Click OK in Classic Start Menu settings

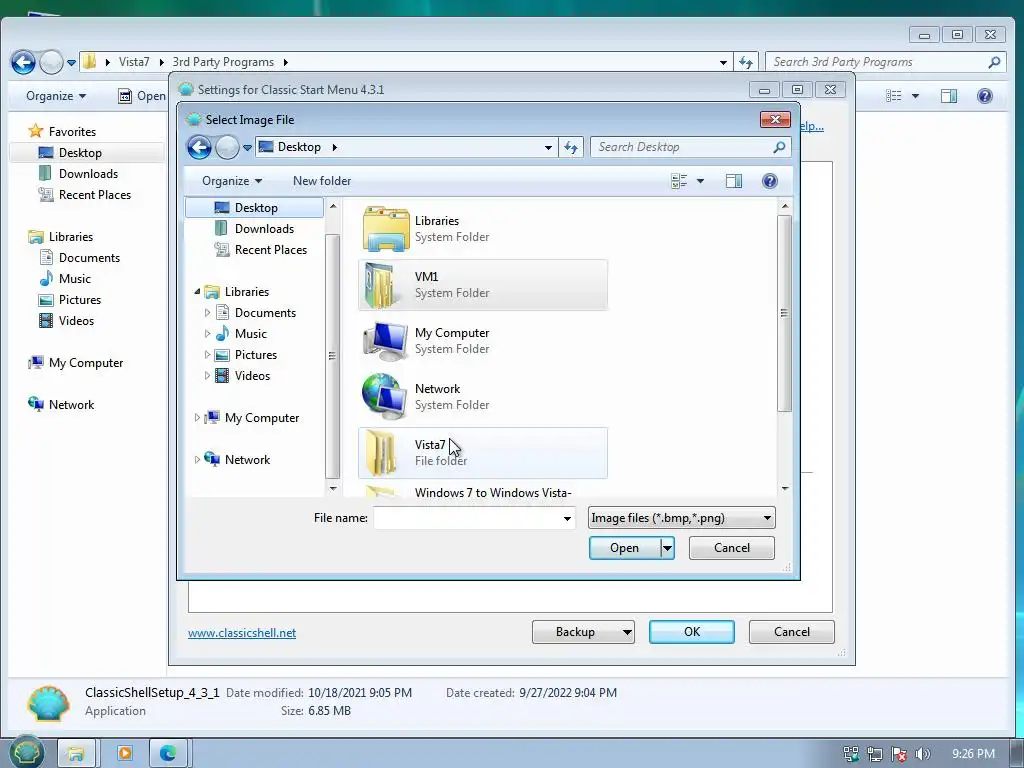pos(692,632)
